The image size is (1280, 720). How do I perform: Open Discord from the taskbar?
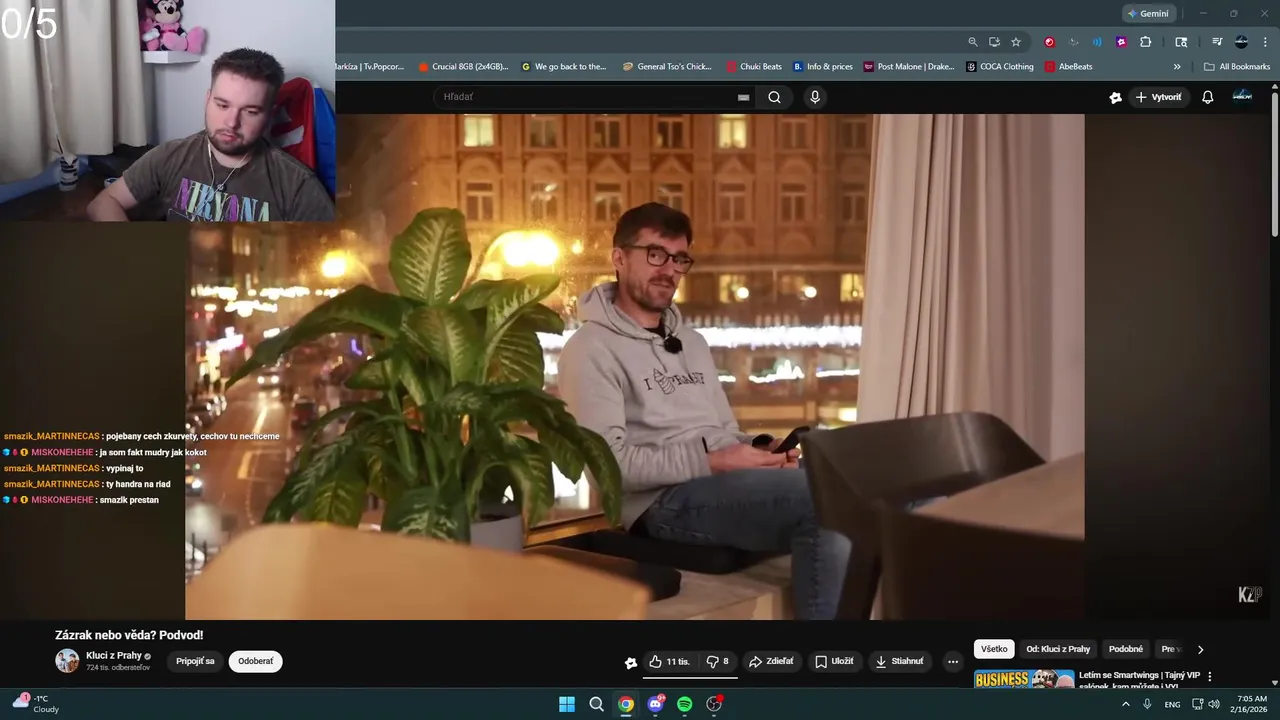tap(655, 704)
